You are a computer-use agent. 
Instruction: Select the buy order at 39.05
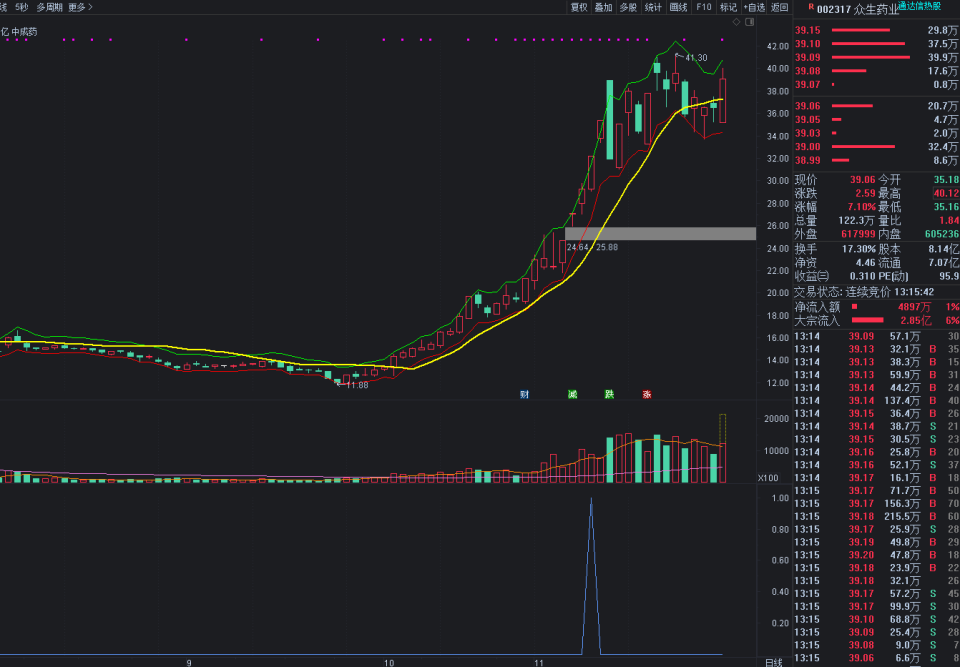[x=876, y=119]
